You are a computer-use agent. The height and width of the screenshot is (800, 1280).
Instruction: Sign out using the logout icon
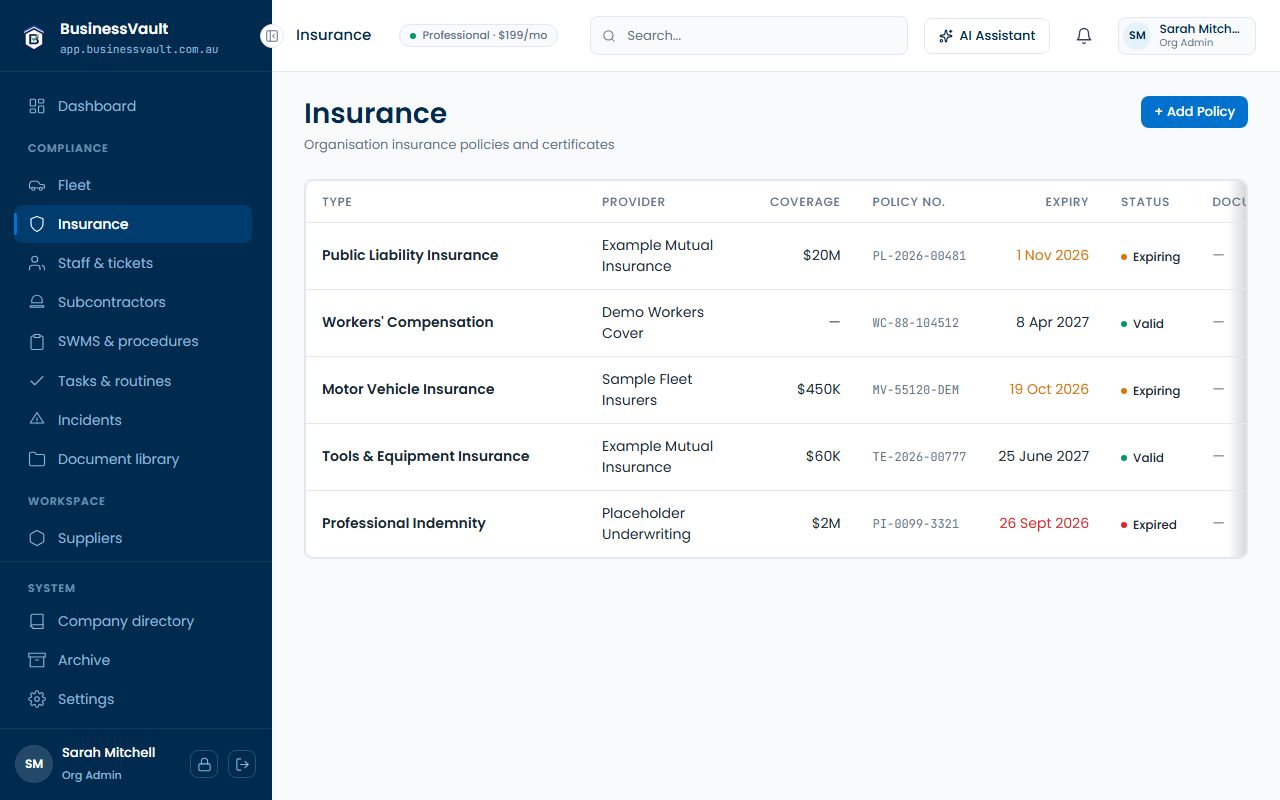click(x=242, y=764)
